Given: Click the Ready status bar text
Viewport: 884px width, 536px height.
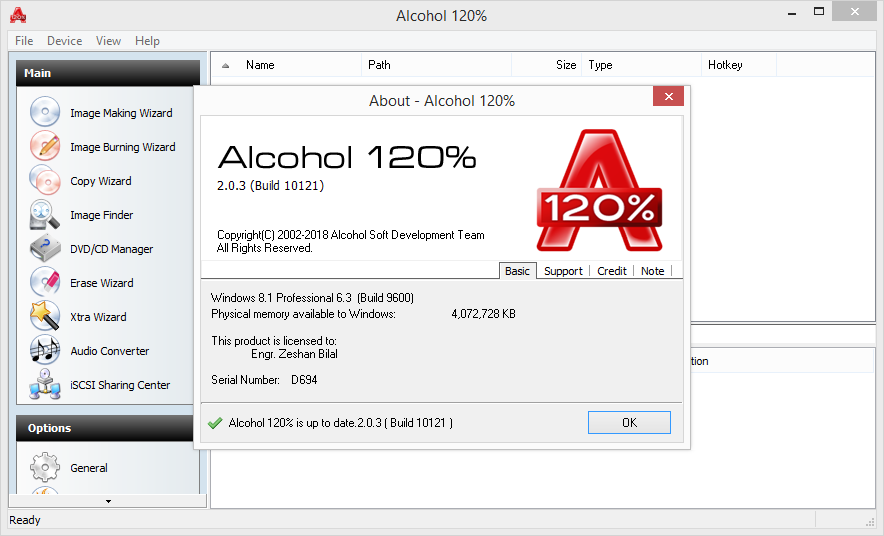Looking at the screenshot, I should 25,520.
